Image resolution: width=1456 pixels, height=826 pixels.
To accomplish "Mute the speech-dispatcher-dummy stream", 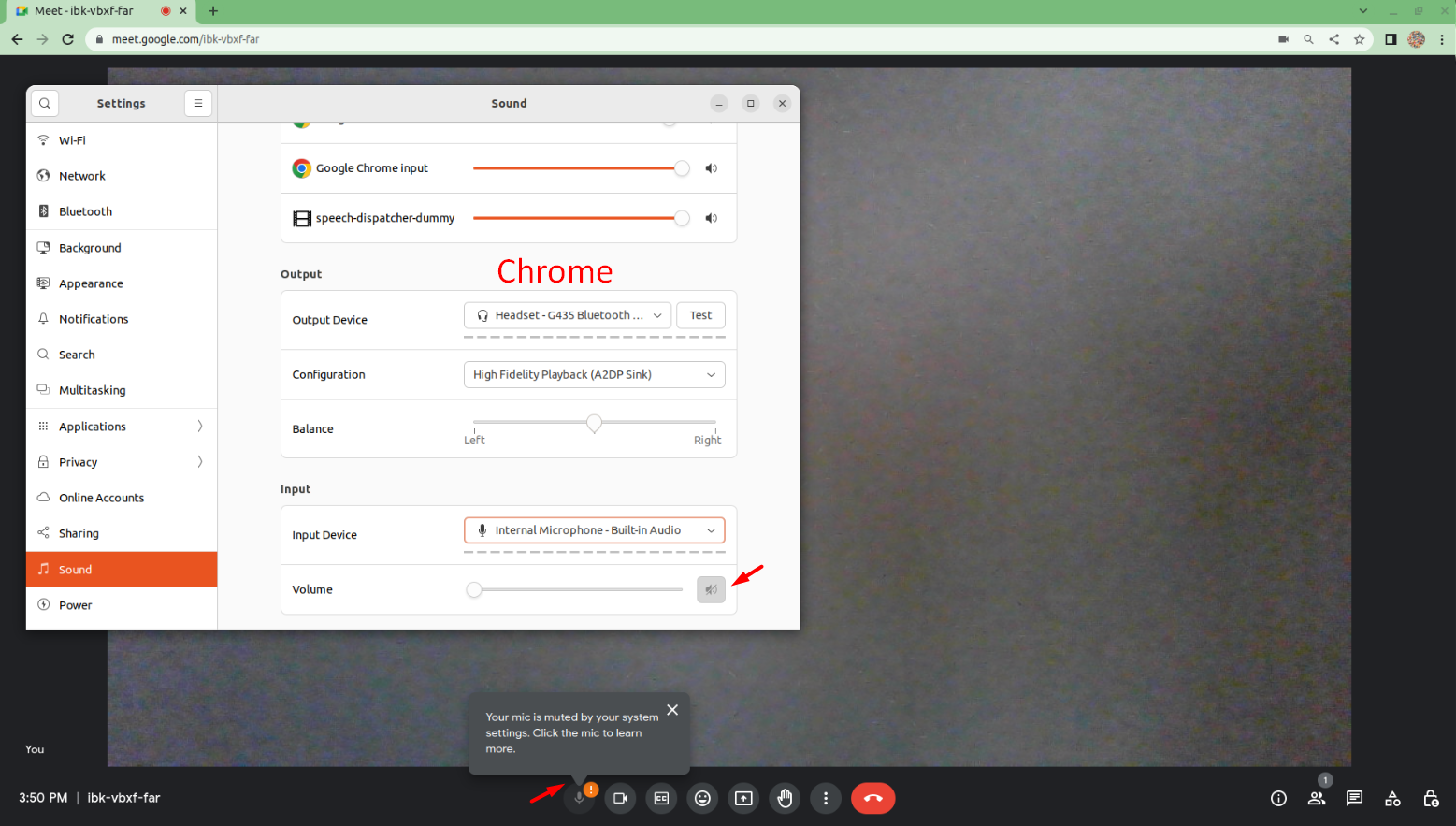I will [x=711, y=217].
